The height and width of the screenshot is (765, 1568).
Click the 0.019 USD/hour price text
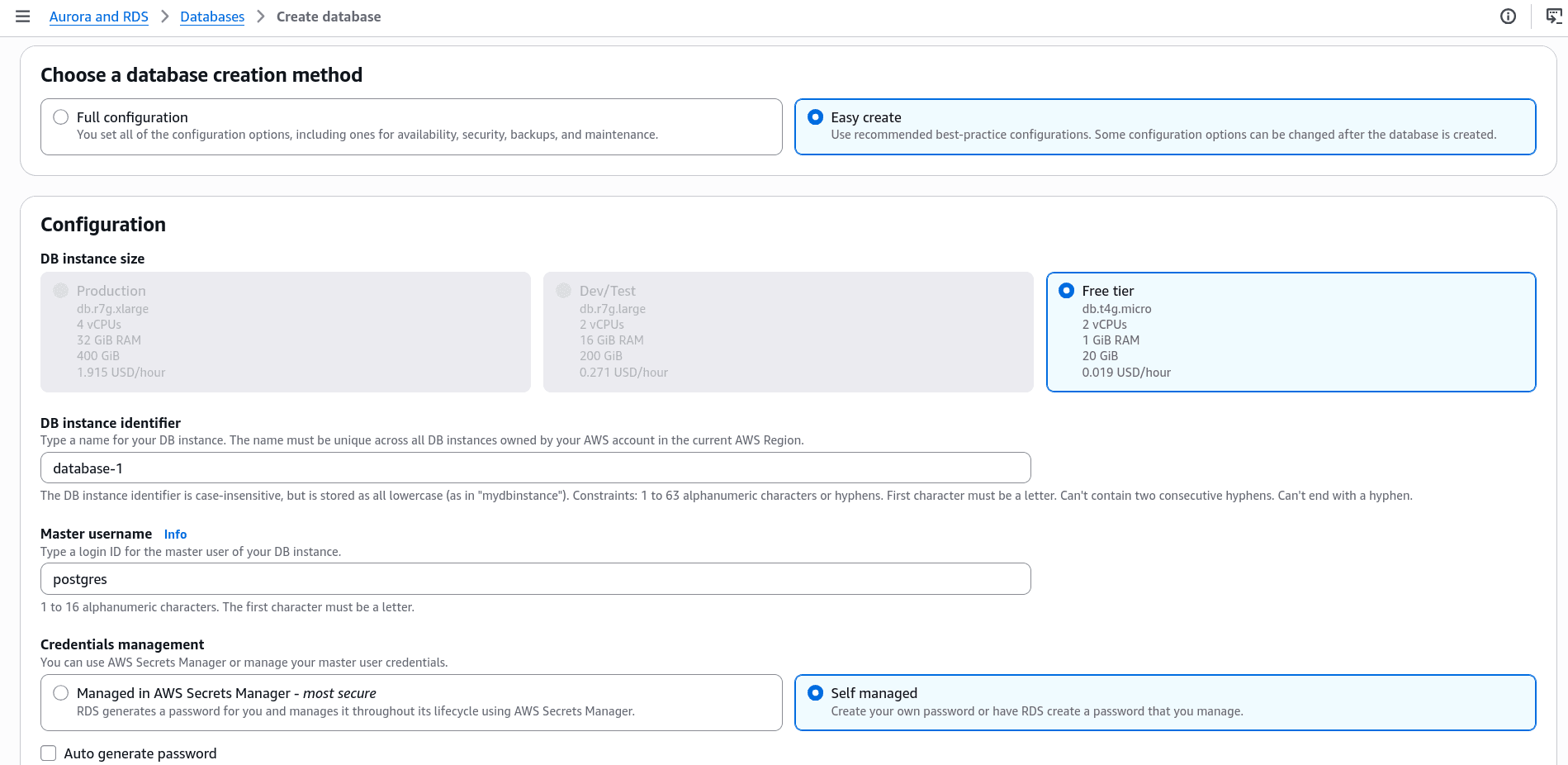(x=1126, y=373)
